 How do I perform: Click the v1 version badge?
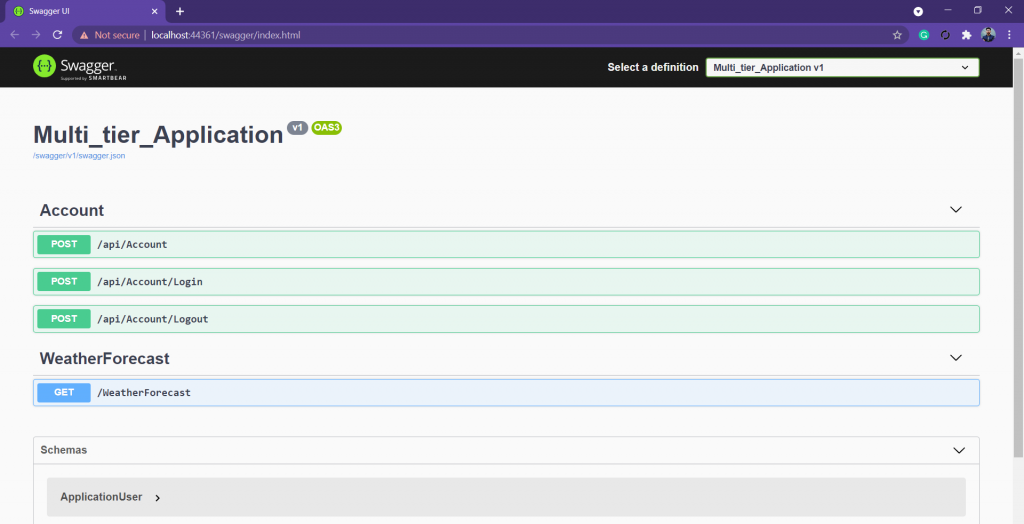pyautogui.click(x=297, y=127)
